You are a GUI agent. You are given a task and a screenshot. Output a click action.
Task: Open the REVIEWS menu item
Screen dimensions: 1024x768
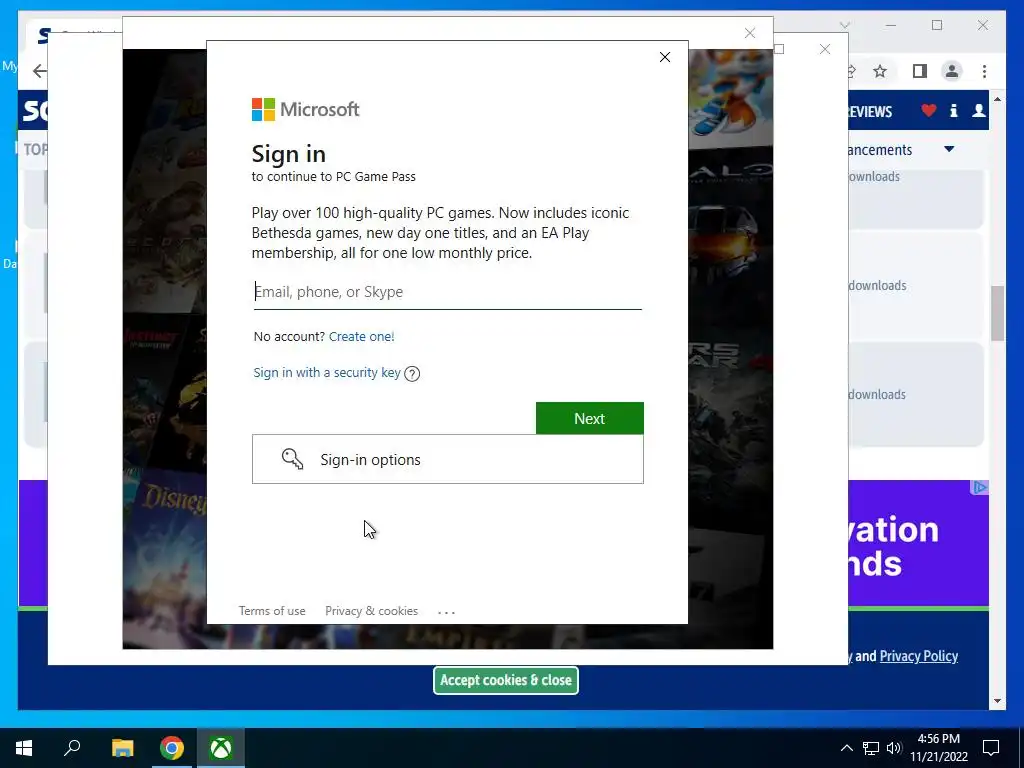pos(870,112)
